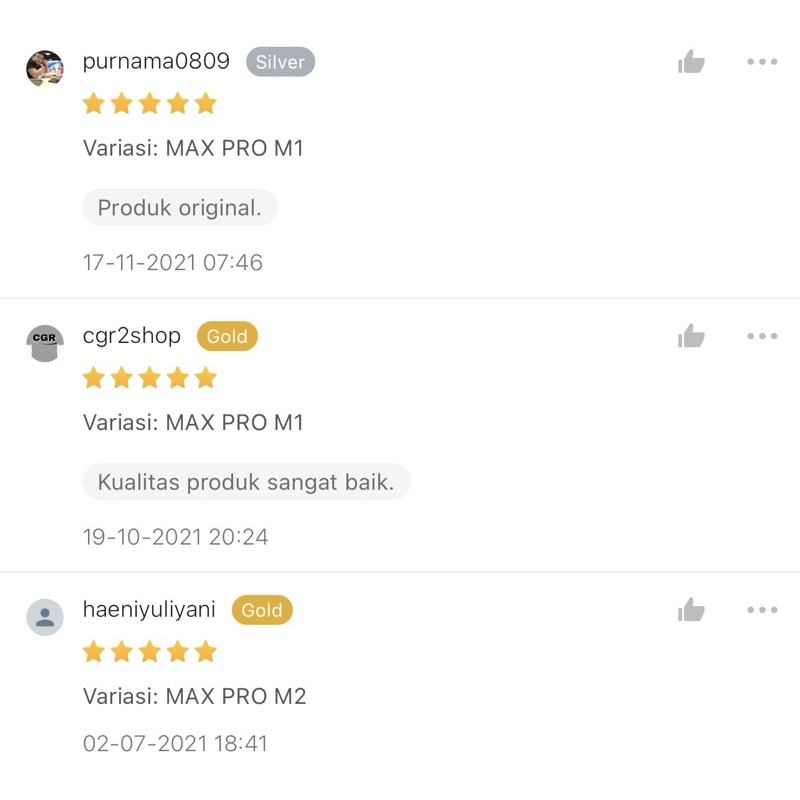The width and height of the screenshot is (800, 800).
Task: Open more options for haeniyuliyani's review
Action: (x=762, y=610)
